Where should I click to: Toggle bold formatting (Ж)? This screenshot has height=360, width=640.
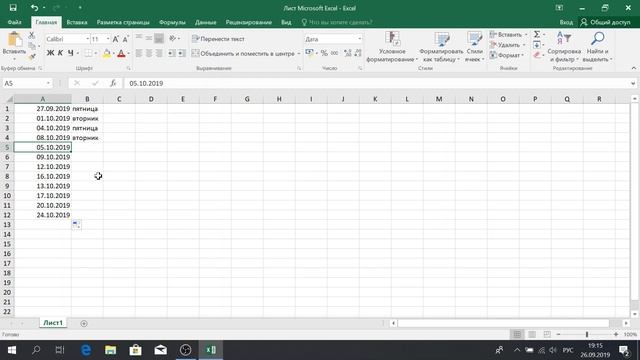click(x=50, y=53)
